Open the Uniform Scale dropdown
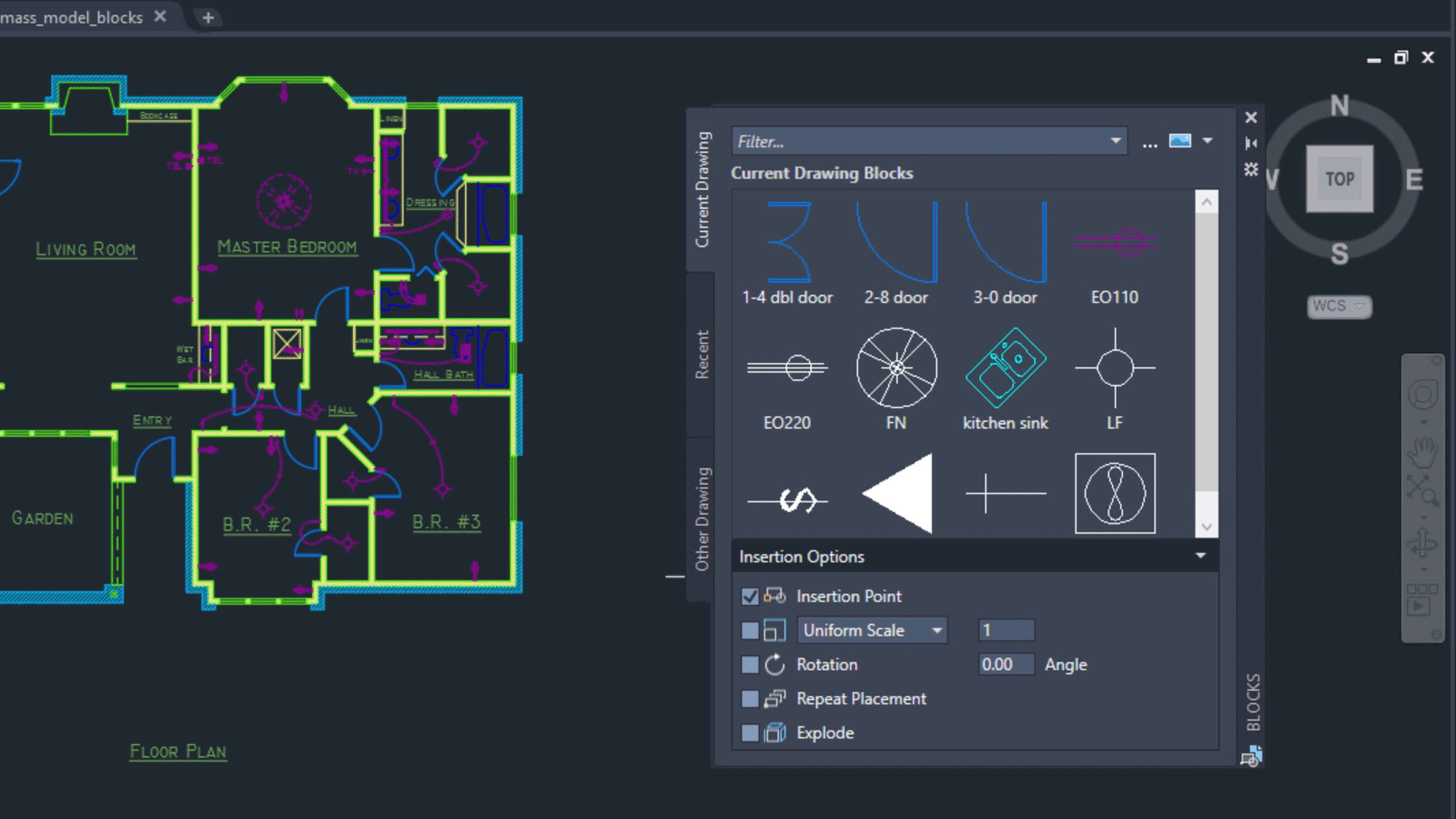This screenshot has height=819, width=1456. [936, 631]
